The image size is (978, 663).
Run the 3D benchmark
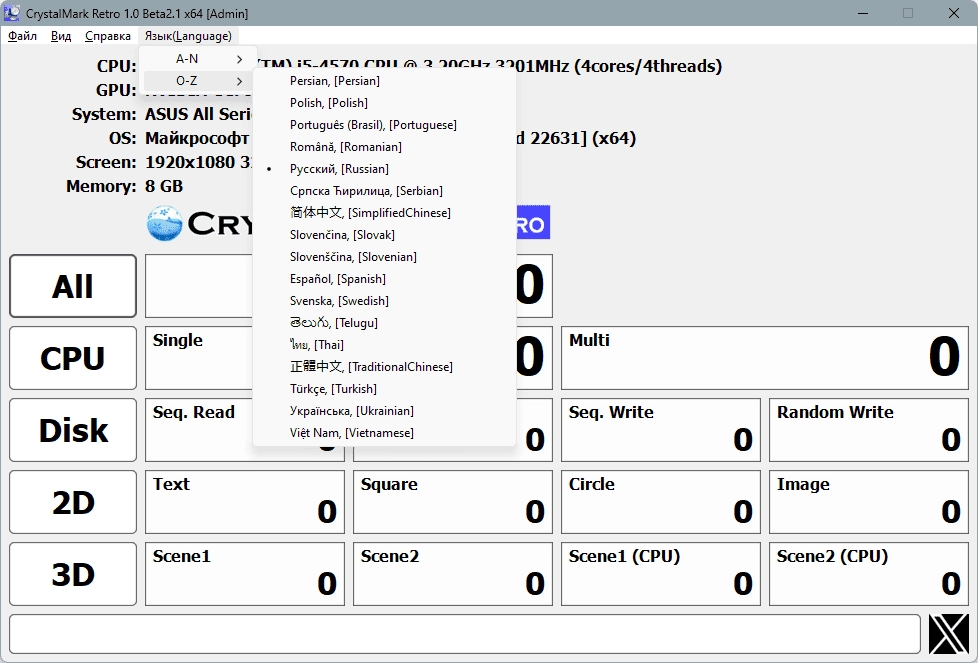(73, 574)
